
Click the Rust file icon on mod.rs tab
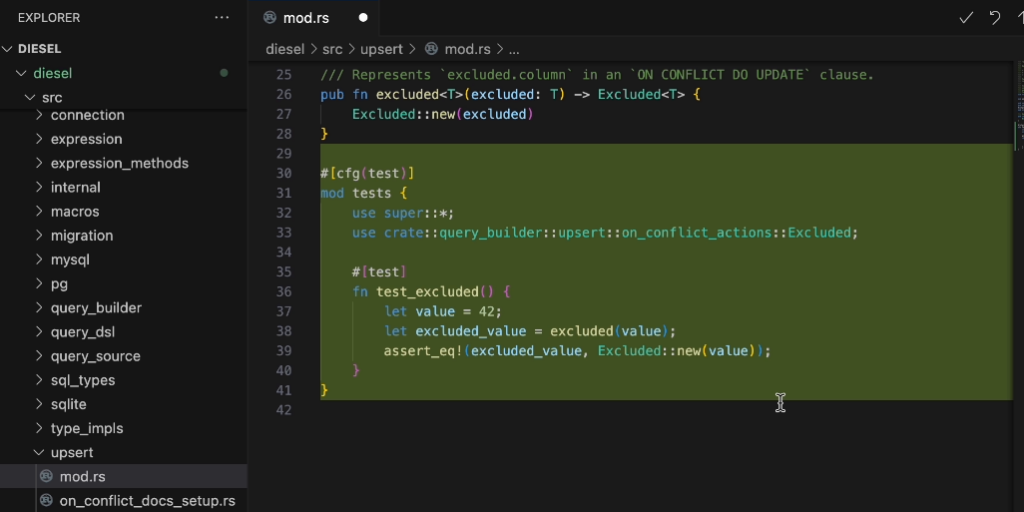(x=270, y=18)
